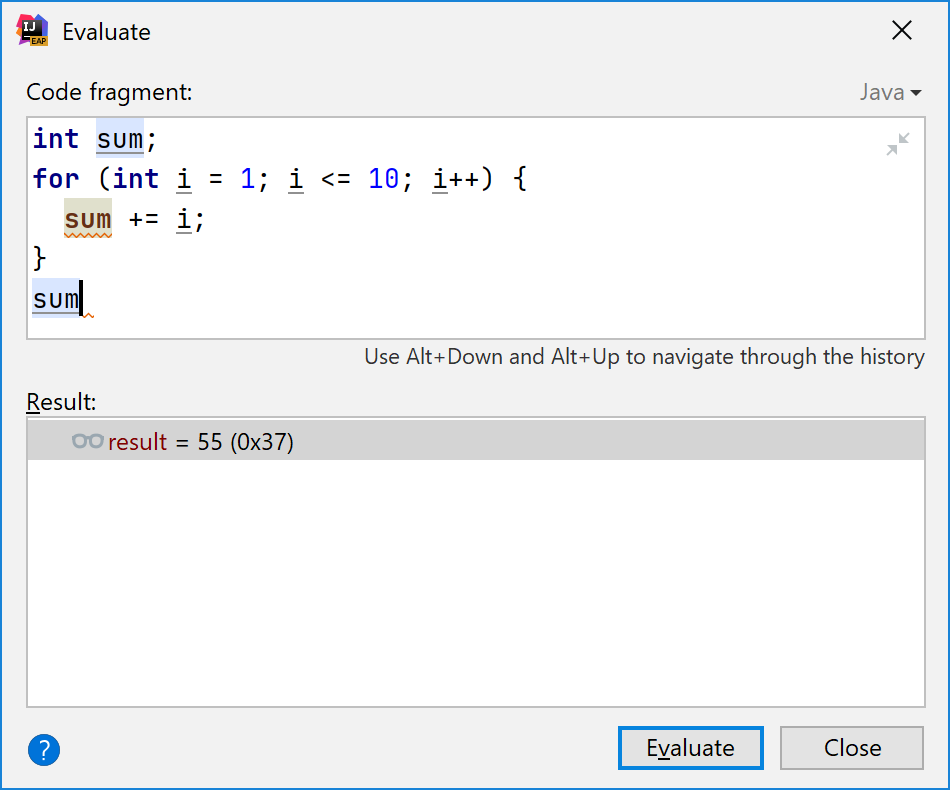This screenshot has height=790, width=950.
Task: Click the number 10 in the for loop
Action: pos(384,179)
